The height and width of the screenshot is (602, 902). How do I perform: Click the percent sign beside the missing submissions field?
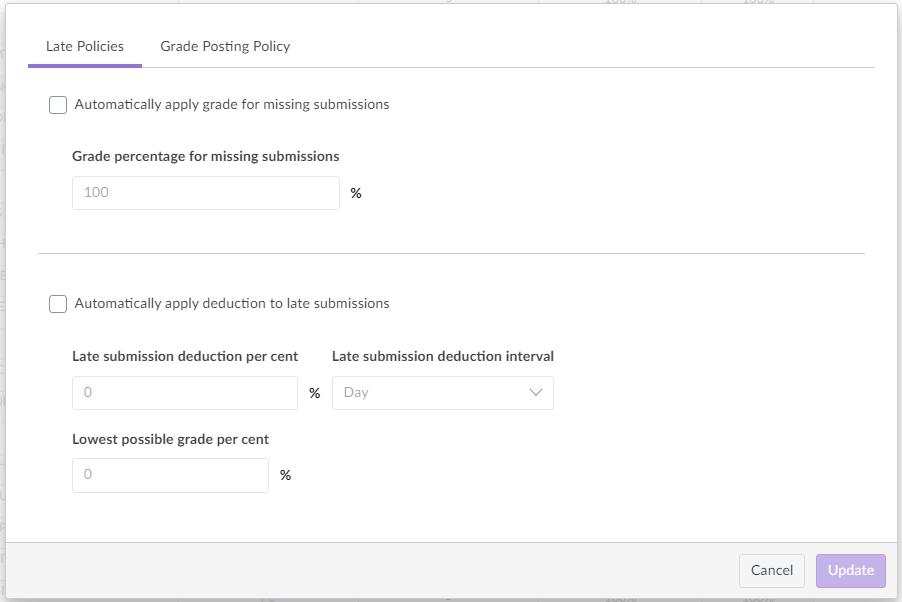[x=356, y=194]
